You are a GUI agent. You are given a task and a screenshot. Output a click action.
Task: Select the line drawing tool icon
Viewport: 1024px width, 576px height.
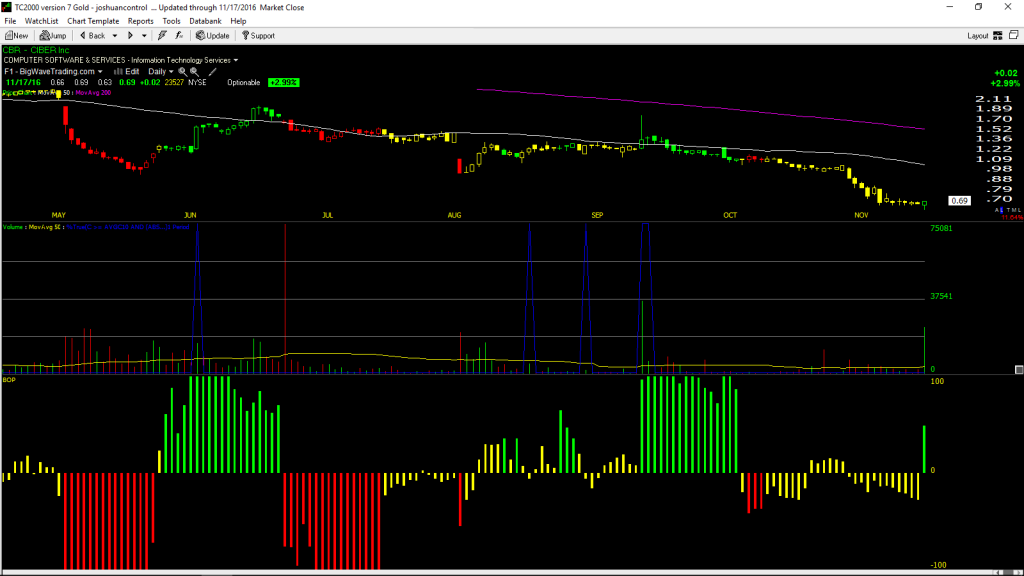pos(212,71)
